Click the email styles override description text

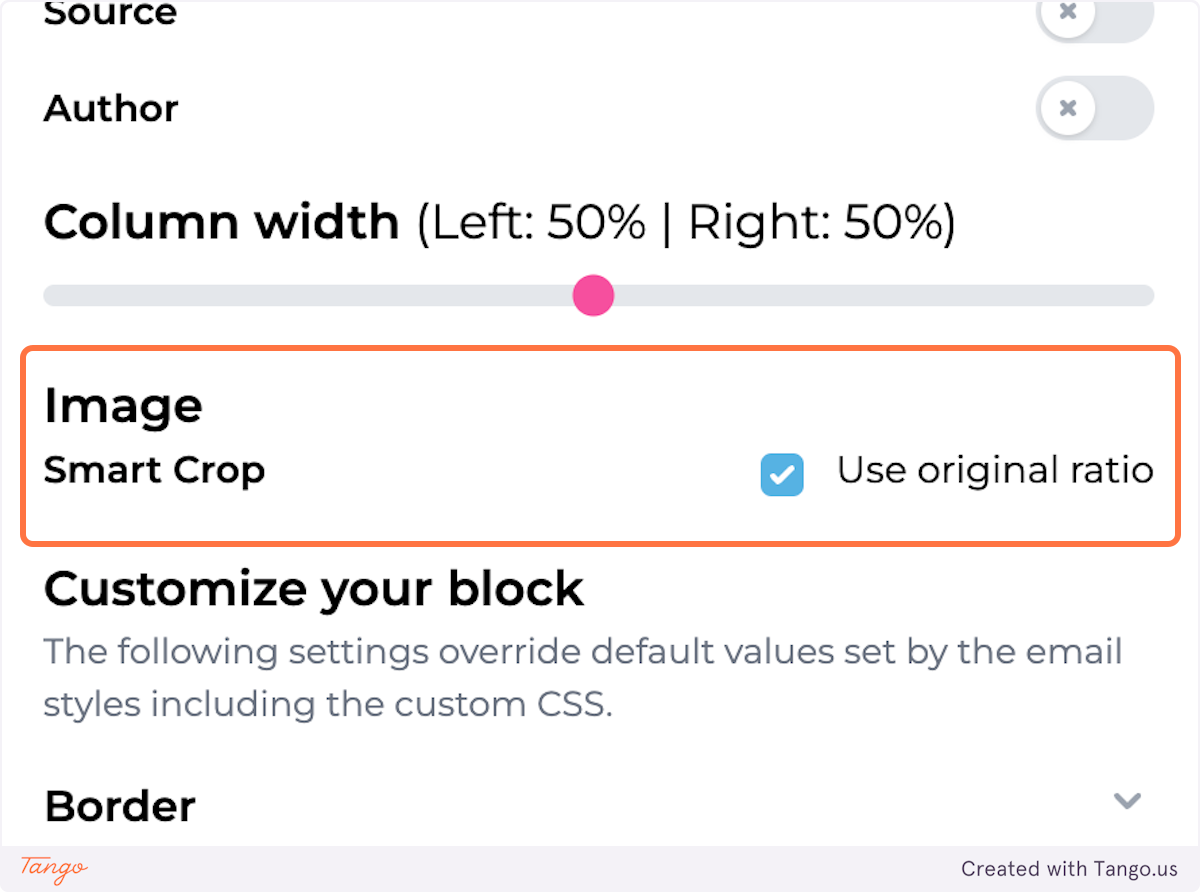[583, 678]
